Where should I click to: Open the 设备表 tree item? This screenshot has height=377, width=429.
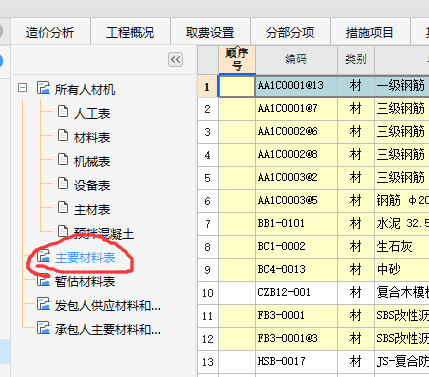point(92,185)
